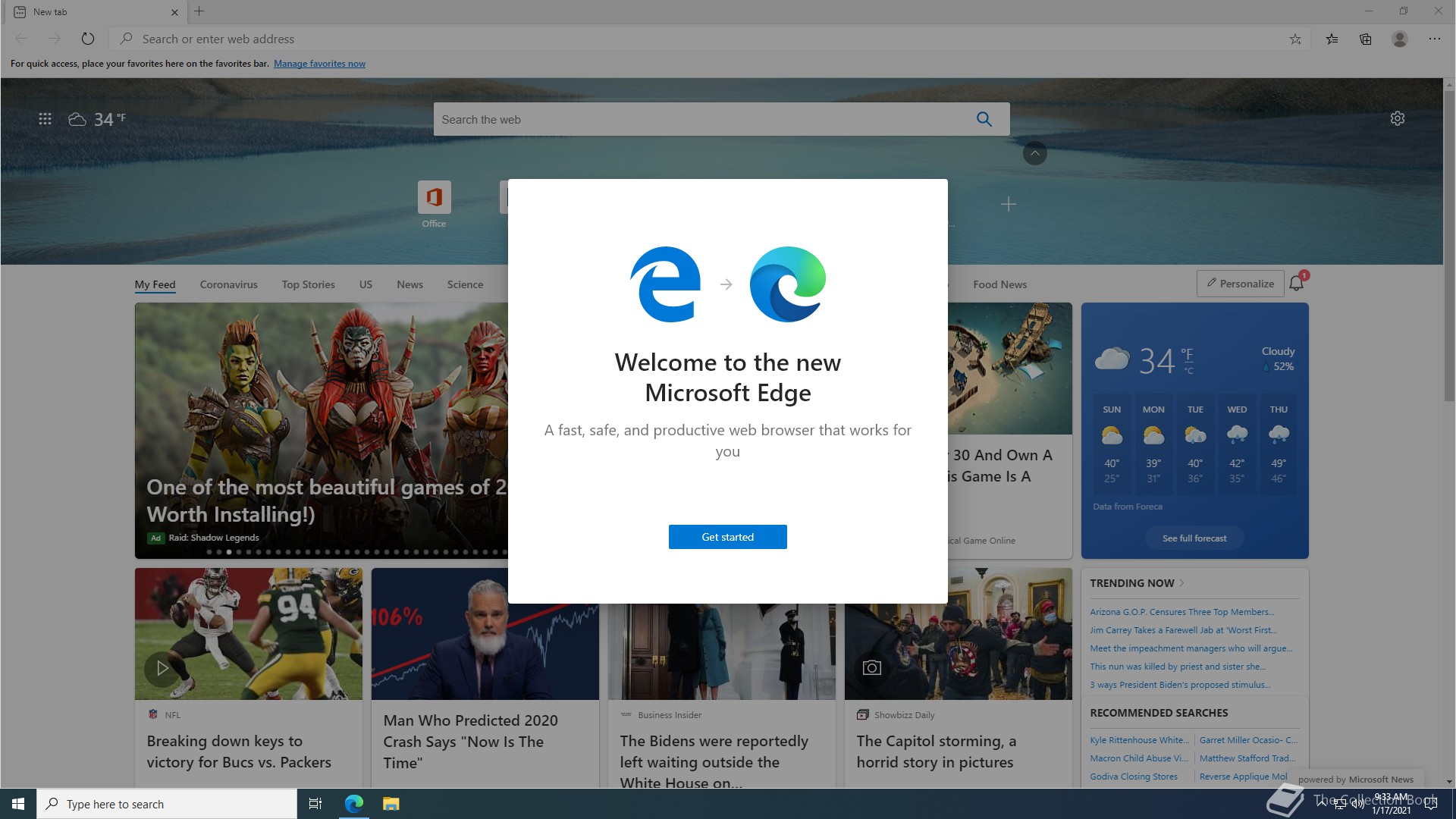The height and width of the screenshot is (819, 1456).
Task: Add this page to favorites star
Action: pyautogui.click(x=1295, y=39)
